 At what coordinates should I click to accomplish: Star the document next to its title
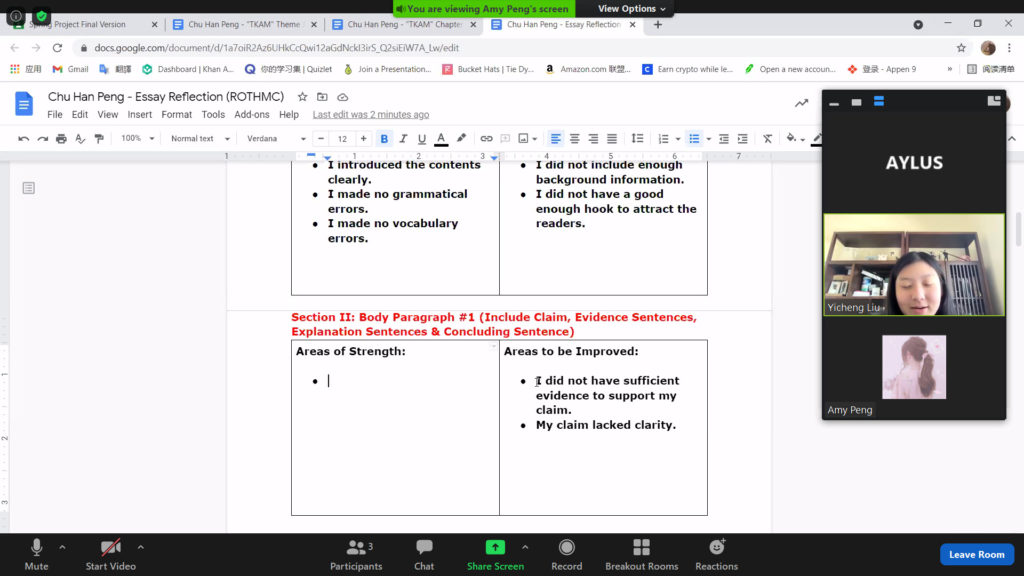[x=302, y=97]
